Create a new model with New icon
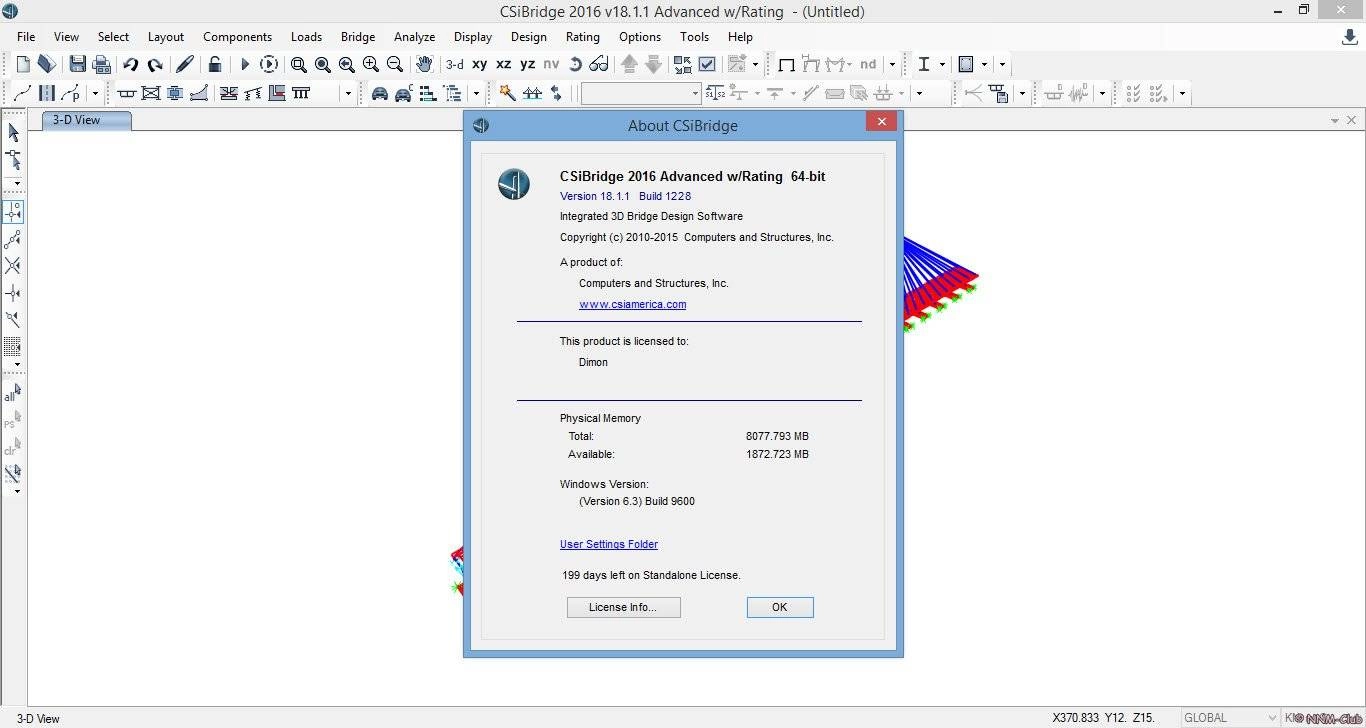This screenshot has height=728, width=1366. click(23, 64)
